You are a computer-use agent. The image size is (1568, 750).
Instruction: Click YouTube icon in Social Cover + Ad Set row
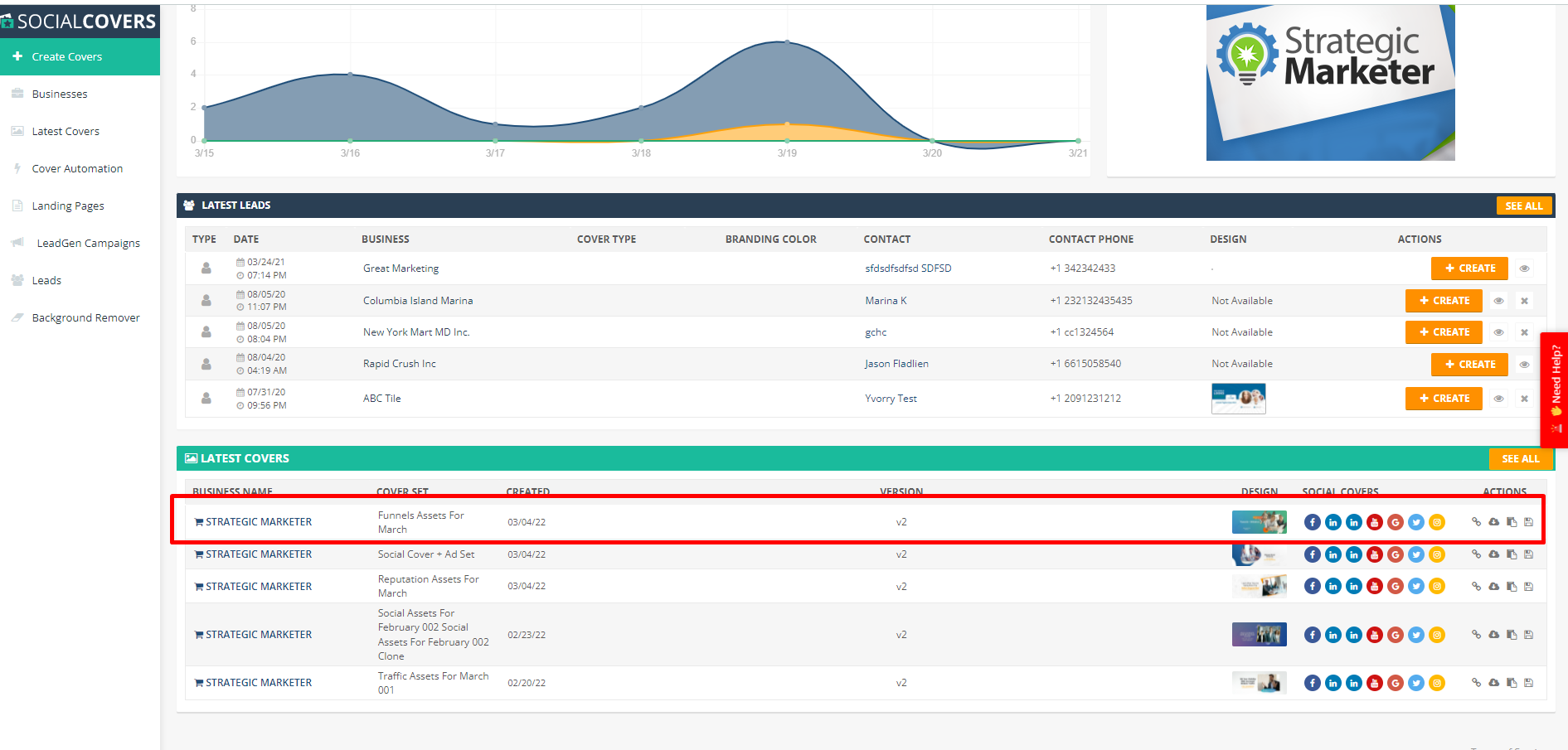tap(1374, 554)
